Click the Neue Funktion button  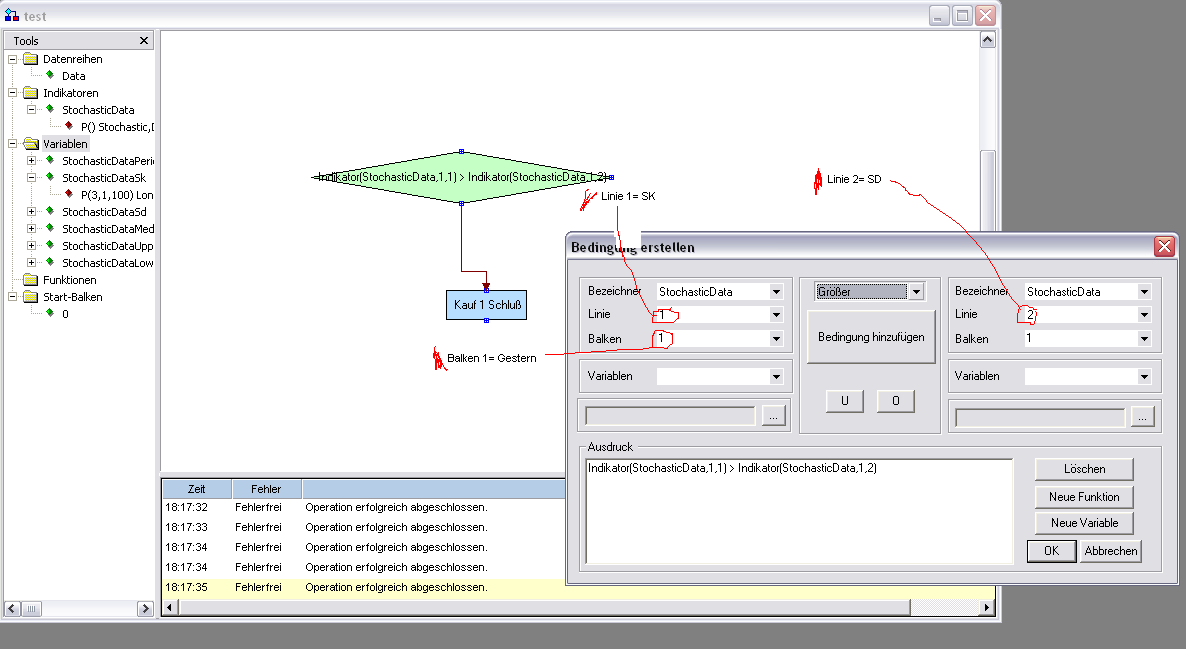(x=1084, y=497)
